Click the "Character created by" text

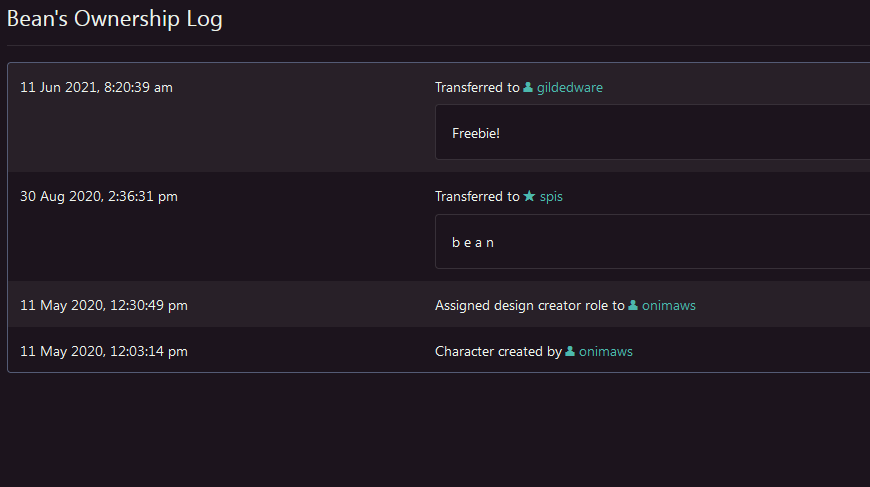pos(498,352)
